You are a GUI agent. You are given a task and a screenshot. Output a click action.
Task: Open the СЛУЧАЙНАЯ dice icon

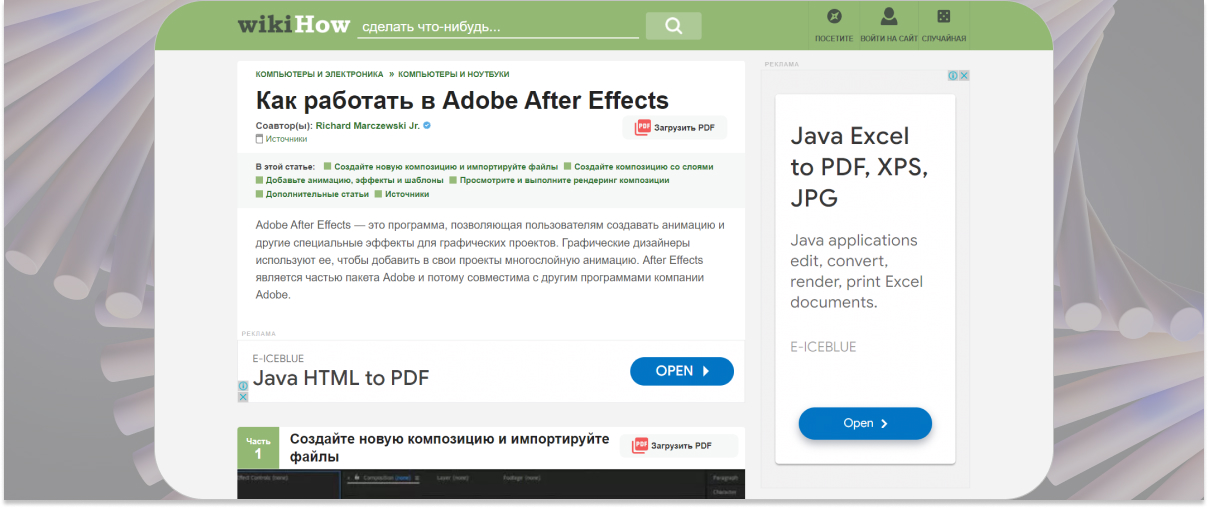[x=944, y=17]
